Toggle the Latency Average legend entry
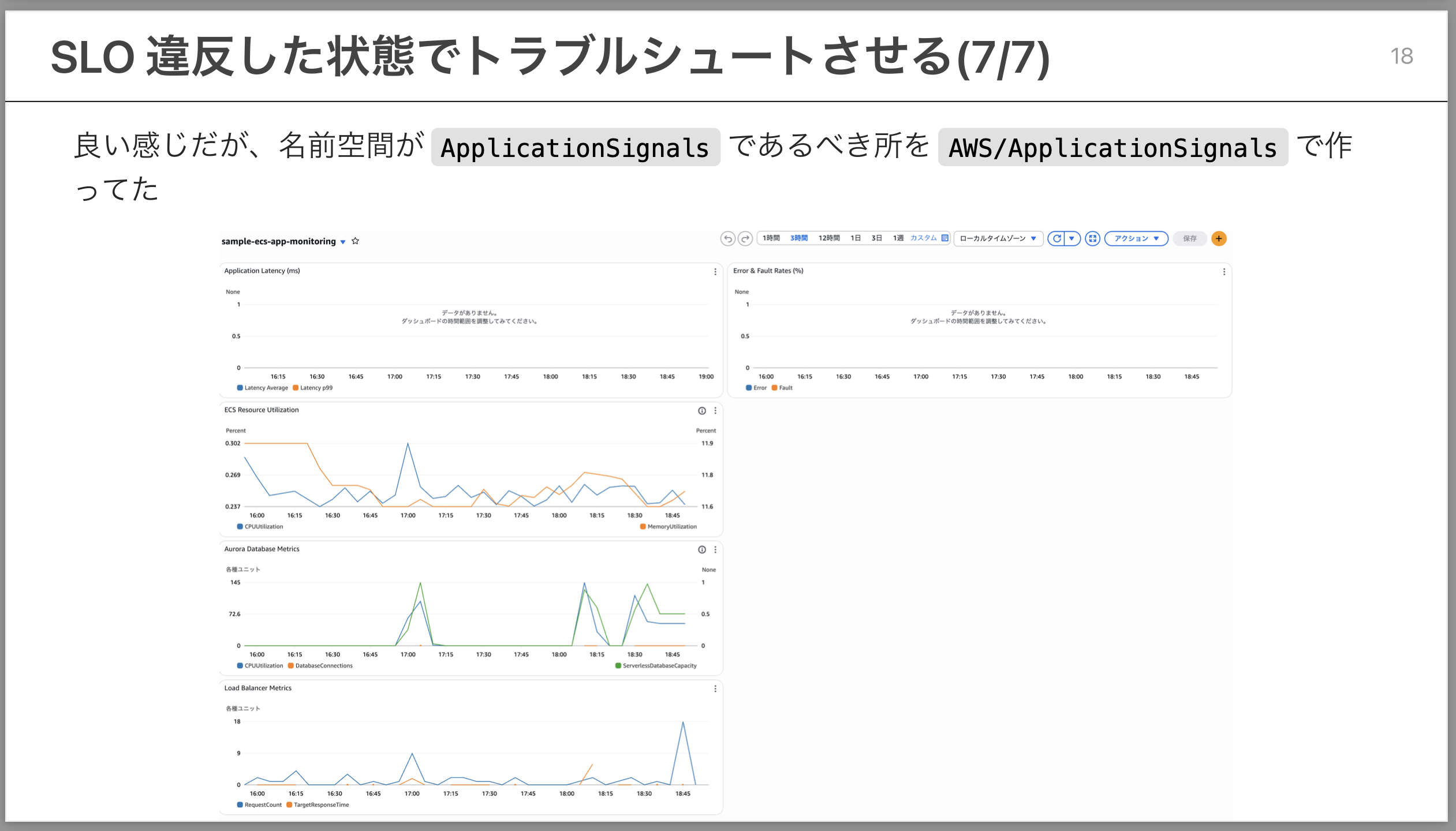This screenshot has width=1456, height=831. tap(262, 388)
